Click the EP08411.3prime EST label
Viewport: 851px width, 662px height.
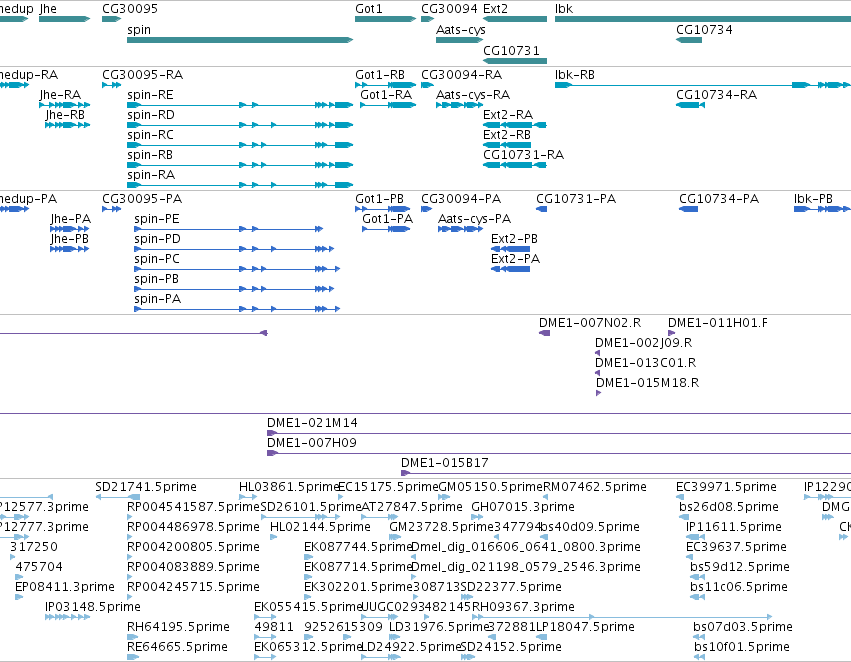pos(65,587)
